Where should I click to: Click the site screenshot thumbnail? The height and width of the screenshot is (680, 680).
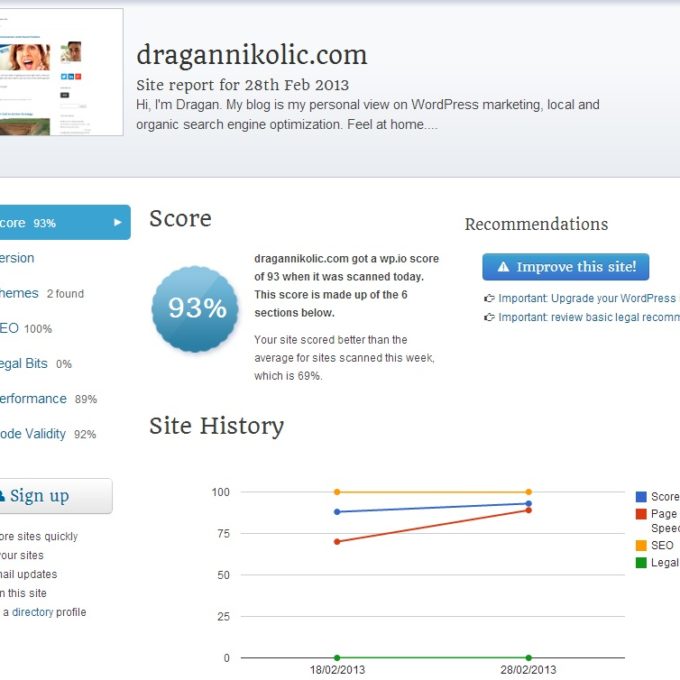point(60,72)
